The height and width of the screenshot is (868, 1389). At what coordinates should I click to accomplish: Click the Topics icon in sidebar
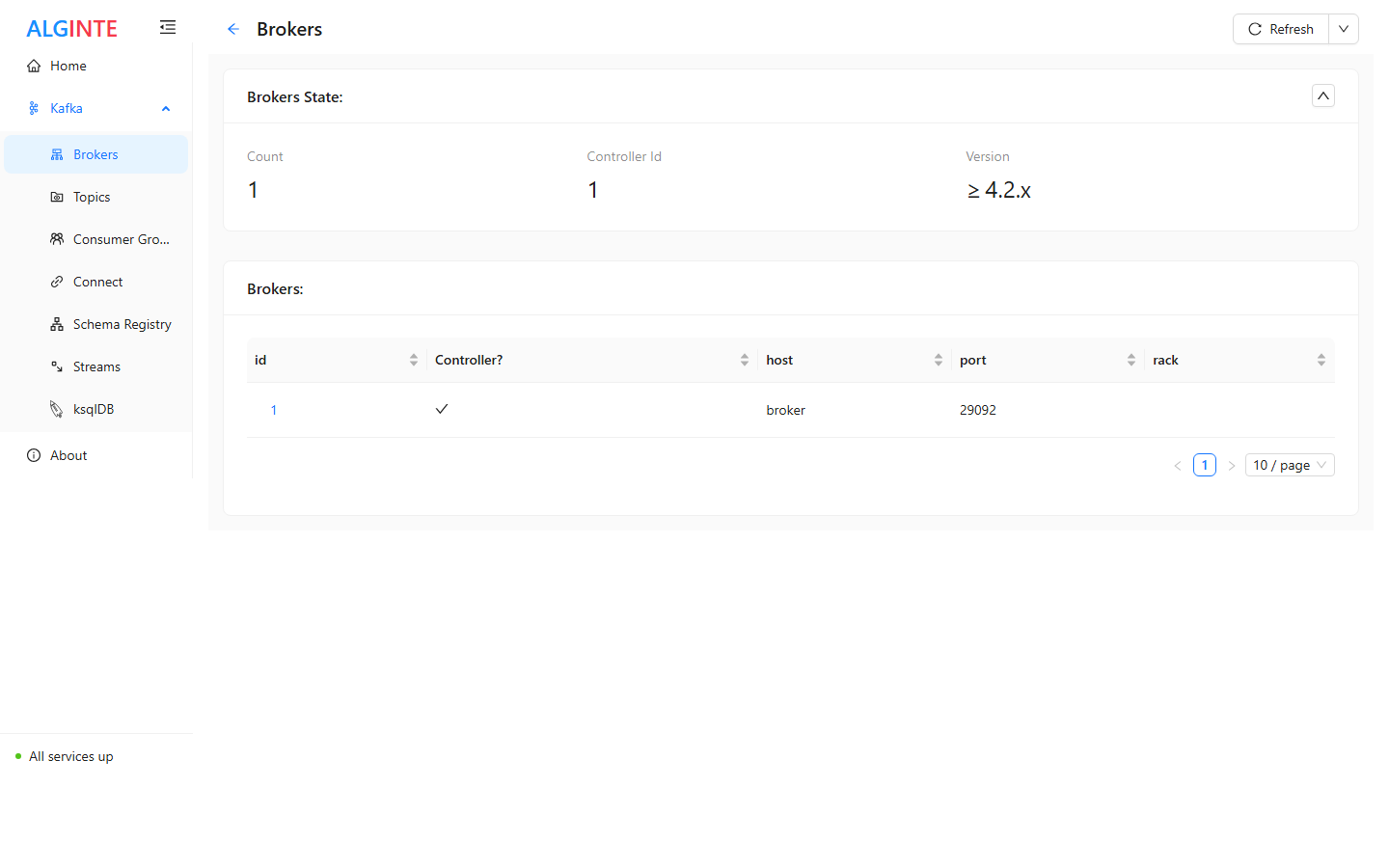[57, 197]
